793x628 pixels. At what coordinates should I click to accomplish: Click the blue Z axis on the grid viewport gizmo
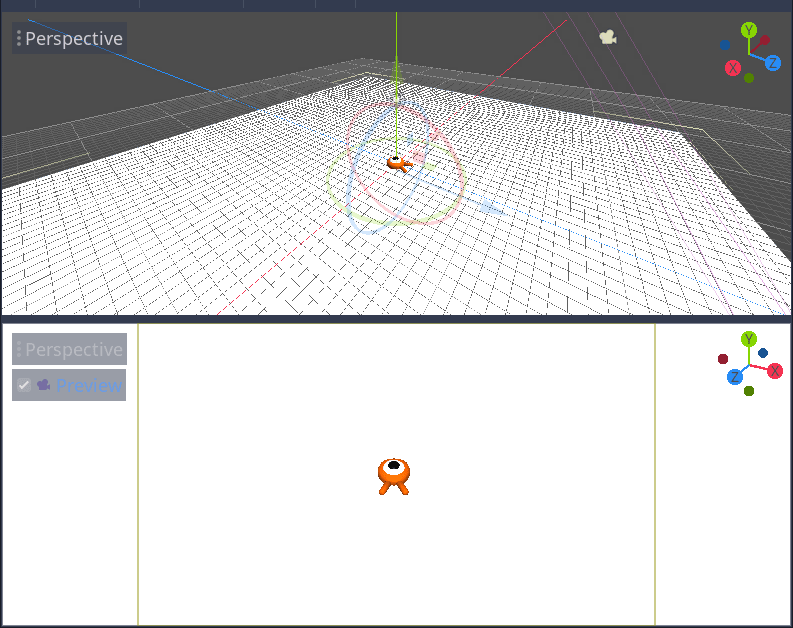tap(773, 63)
